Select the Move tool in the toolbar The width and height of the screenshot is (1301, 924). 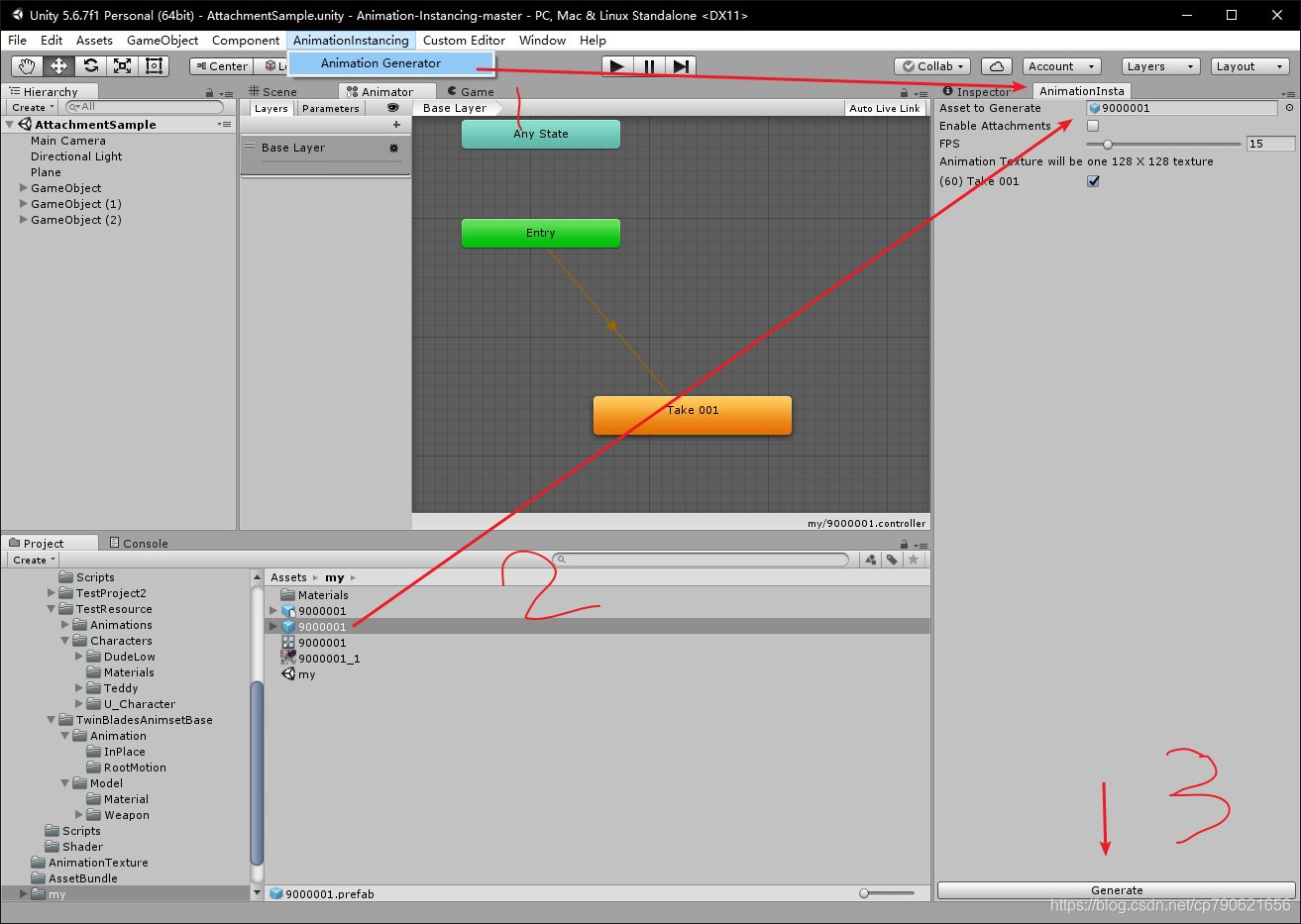[x=59, y=65]
